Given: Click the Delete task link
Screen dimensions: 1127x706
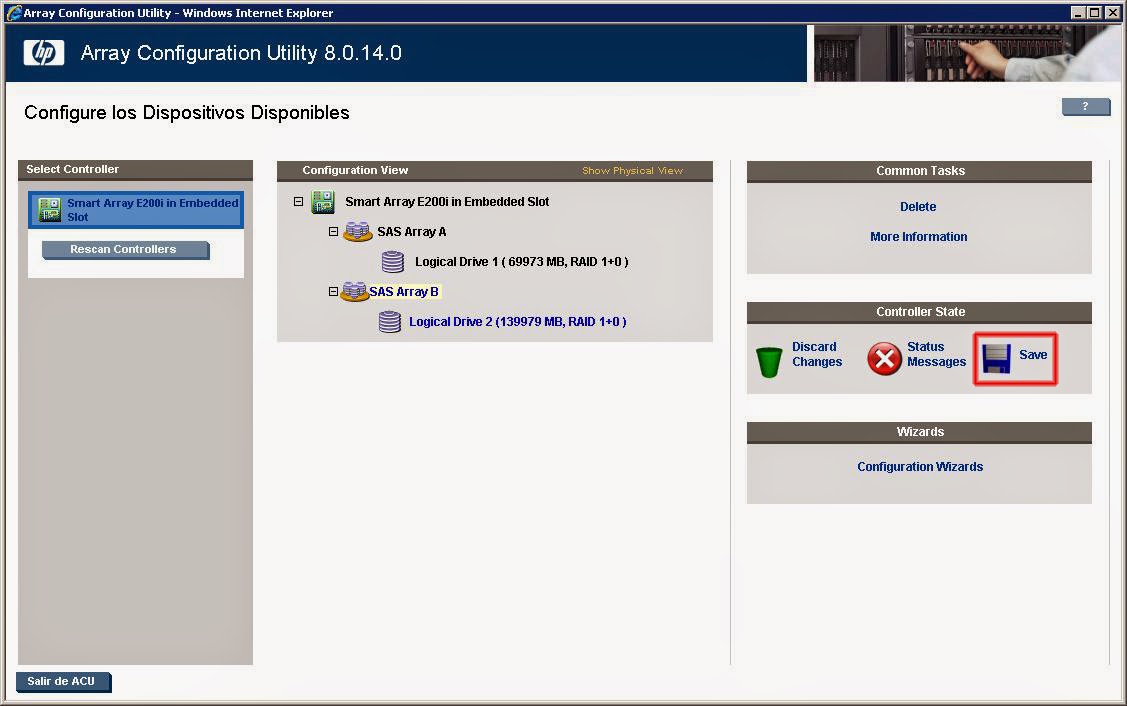Looking at the screenshot, I should click(x=918, y=206).
